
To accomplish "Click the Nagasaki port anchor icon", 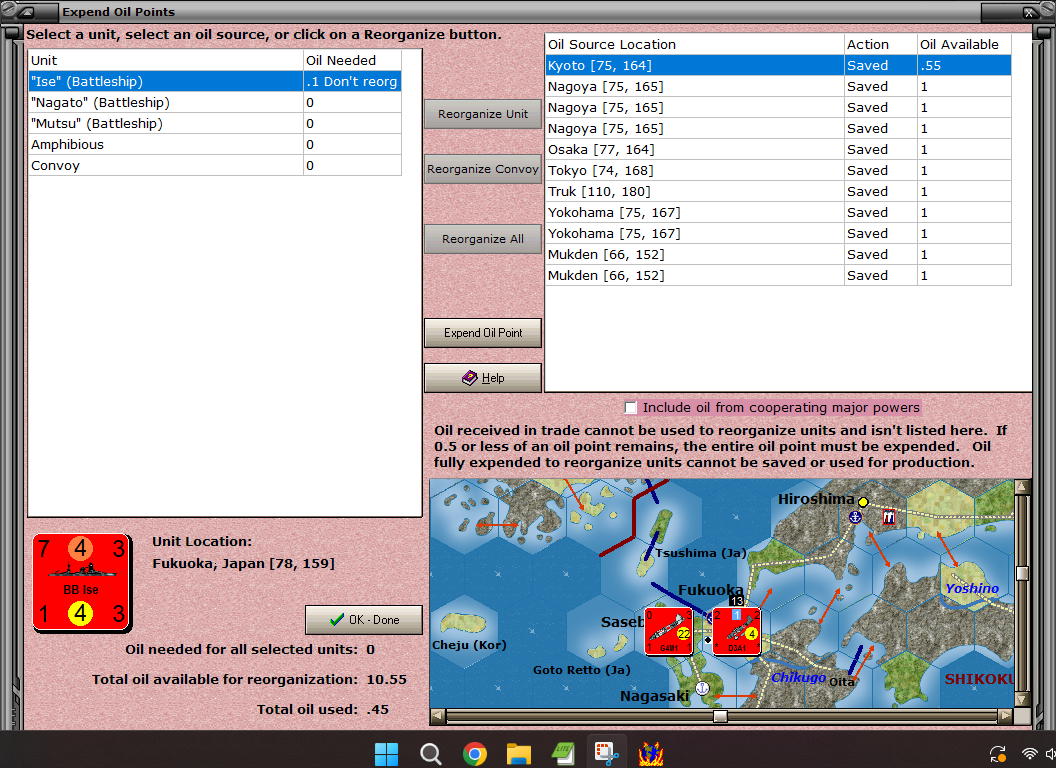I will 702,688.
